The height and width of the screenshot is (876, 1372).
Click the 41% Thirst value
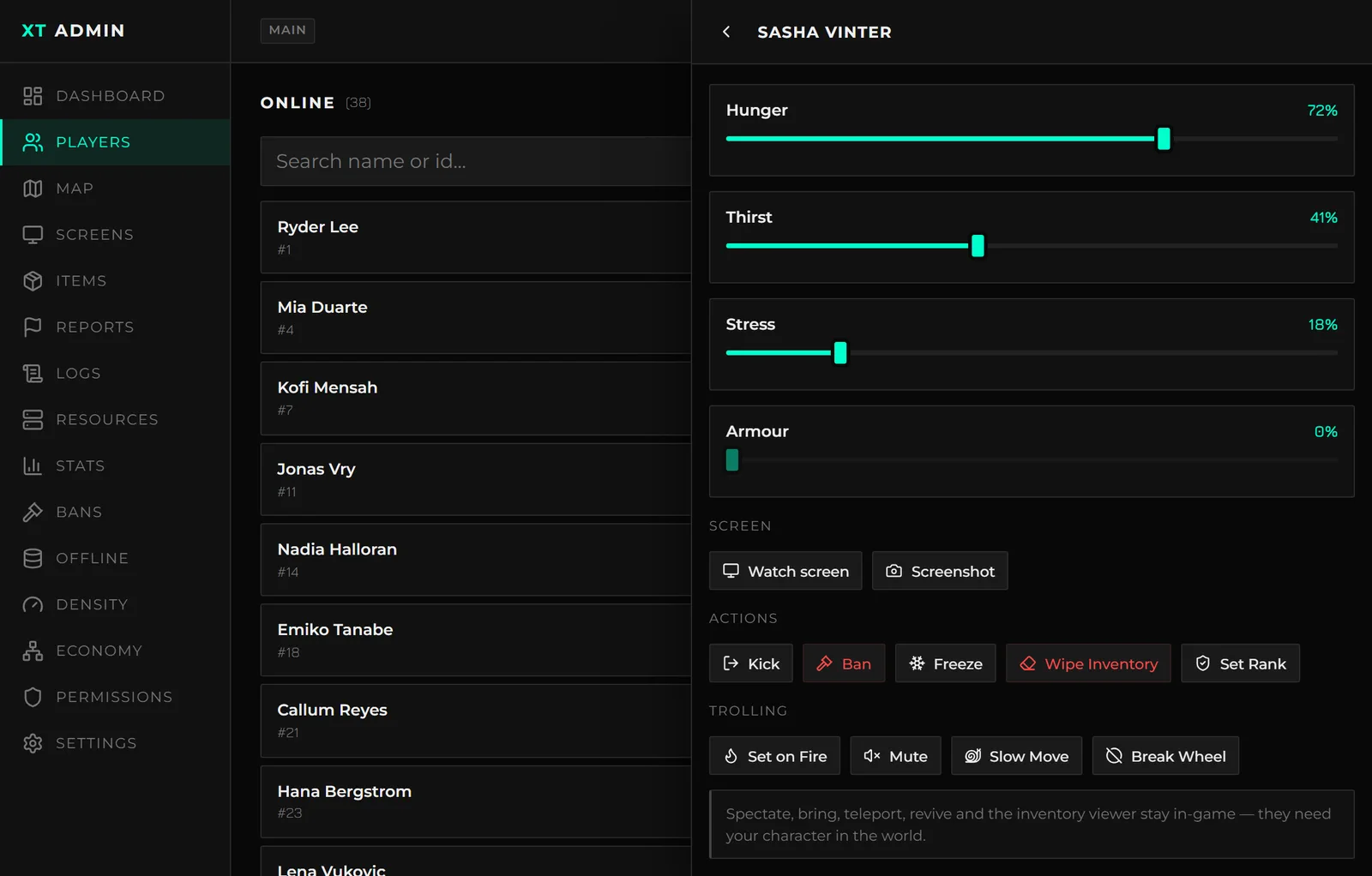[1323, 218]
